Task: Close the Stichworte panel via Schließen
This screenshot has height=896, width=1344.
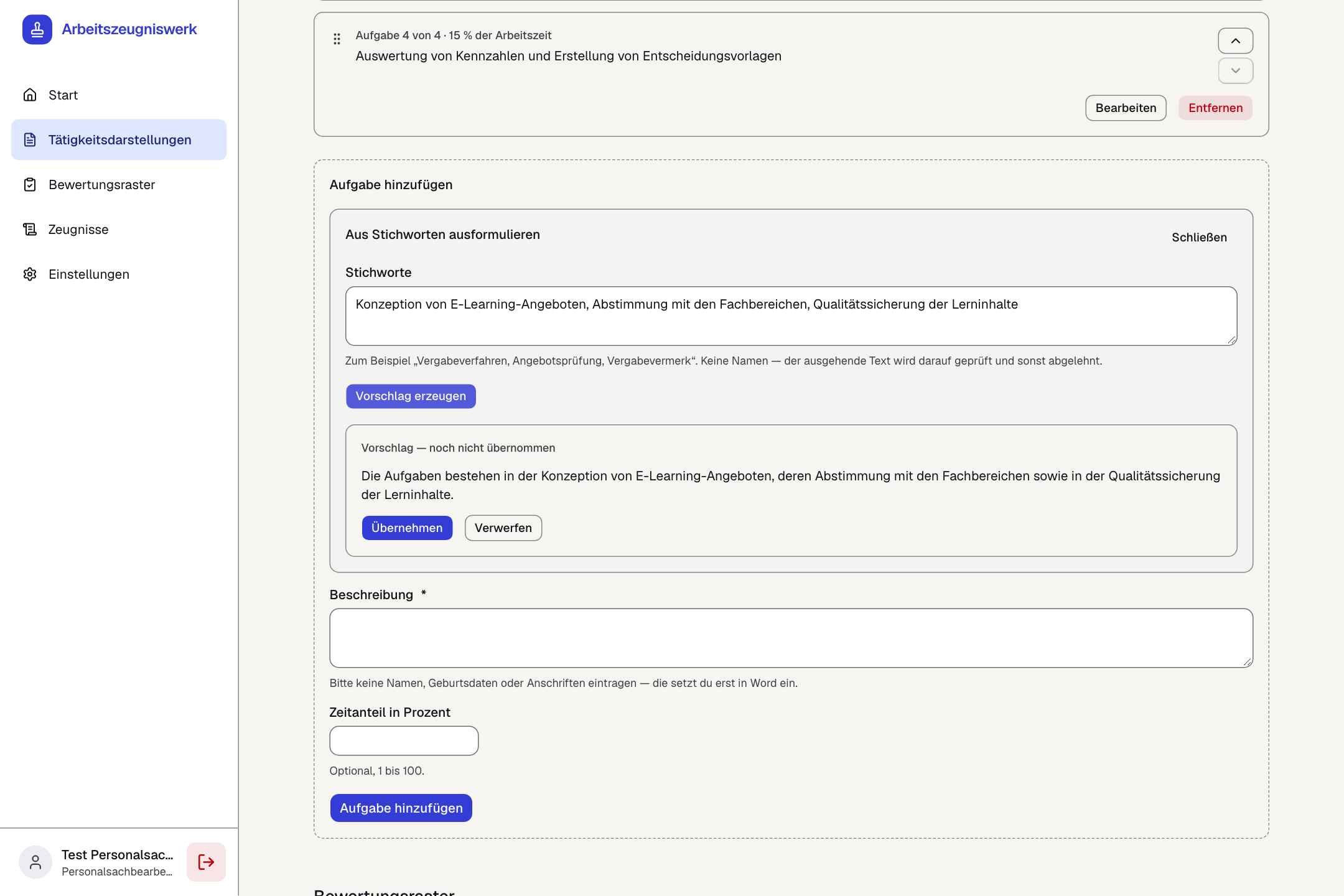Action: click(1199, 237)
